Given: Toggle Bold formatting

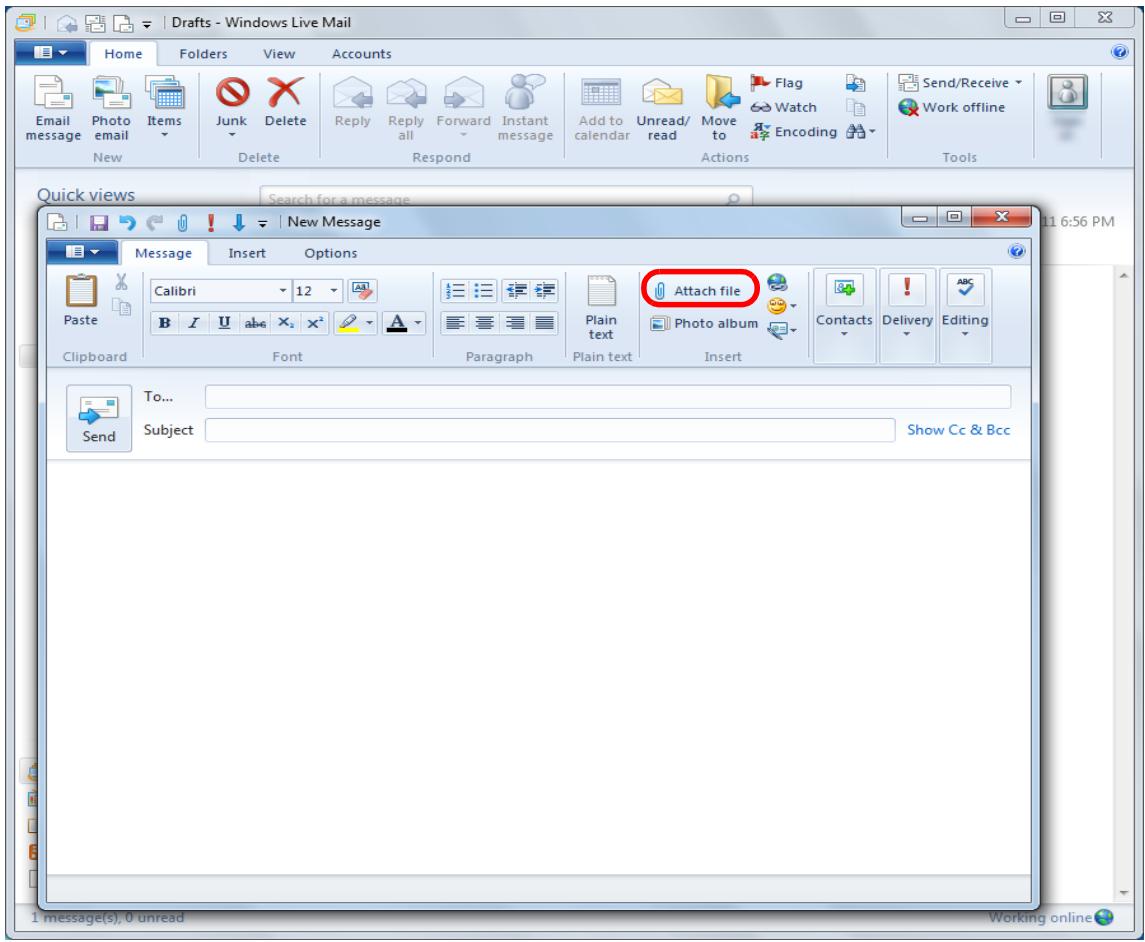Looking at the screenshot, I should click(165, 323).
